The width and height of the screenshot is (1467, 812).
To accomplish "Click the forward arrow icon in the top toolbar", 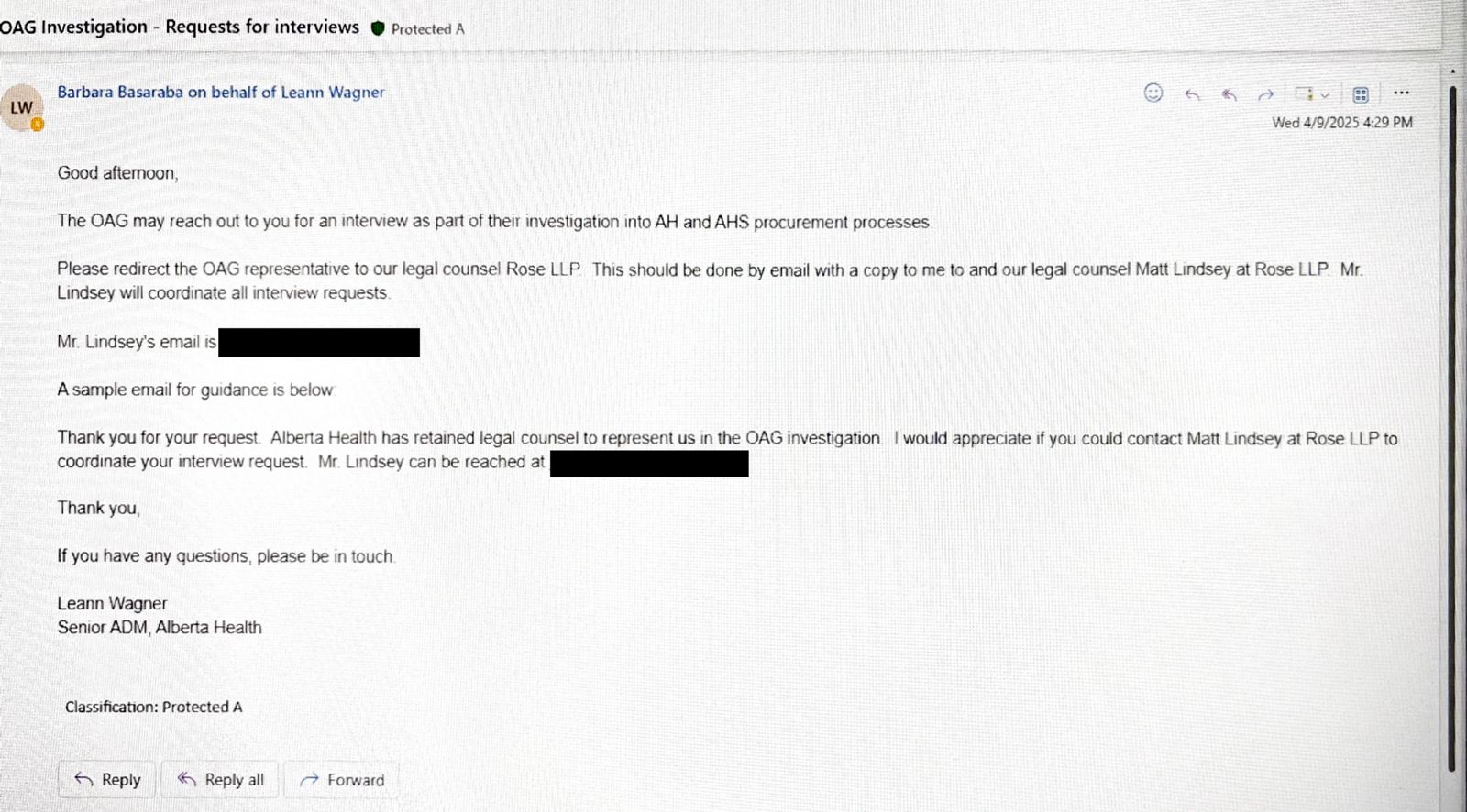I will click(x=1266, y=94).
